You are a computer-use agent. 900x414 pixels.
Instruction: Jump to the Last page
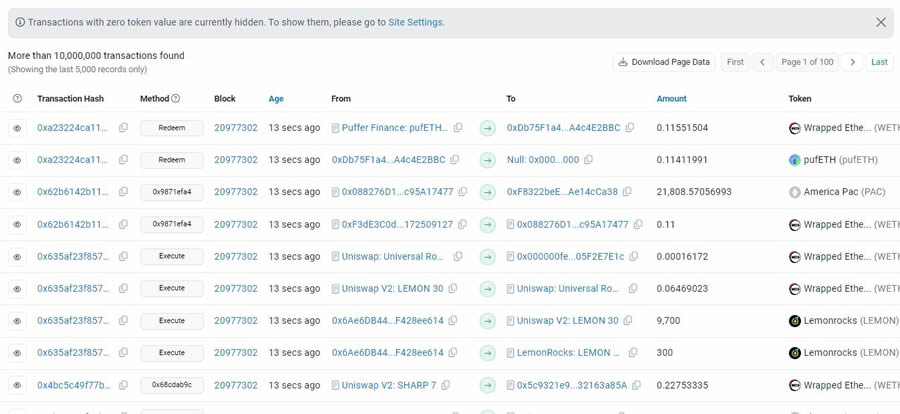click(x=879, y=62)
